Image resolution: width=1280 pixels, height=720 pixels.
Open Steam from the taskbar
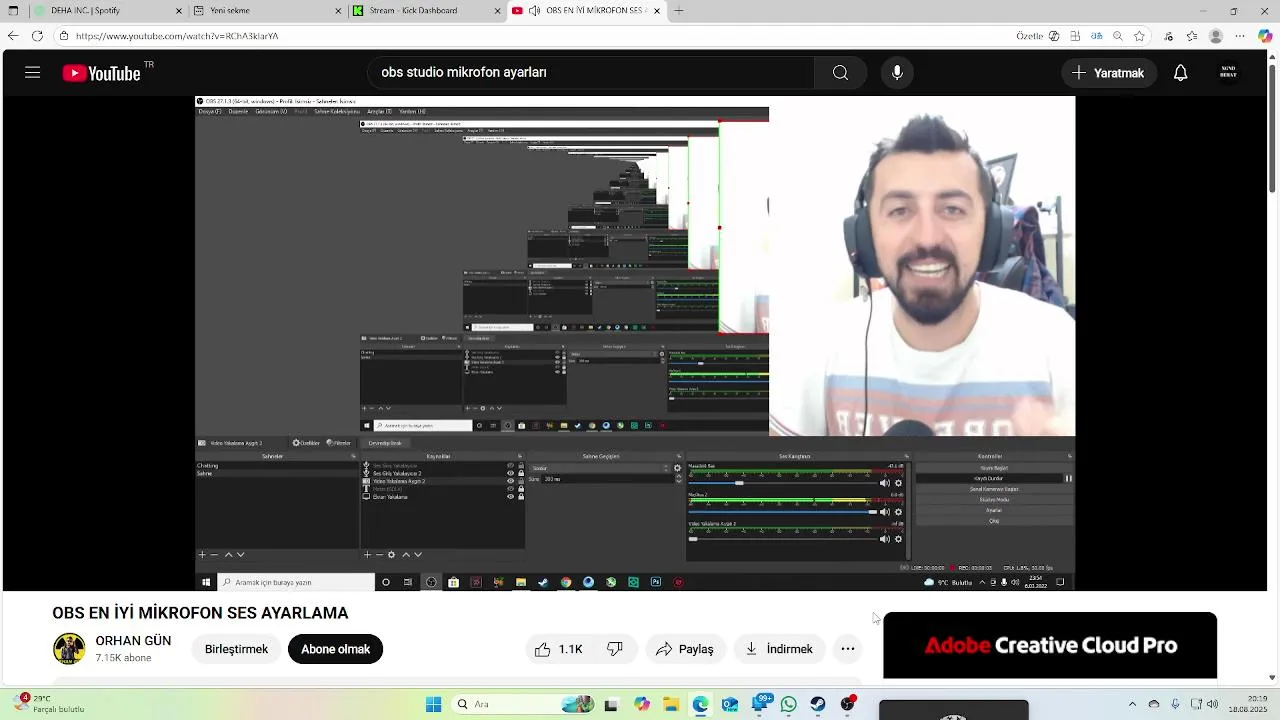coord(818,705)
